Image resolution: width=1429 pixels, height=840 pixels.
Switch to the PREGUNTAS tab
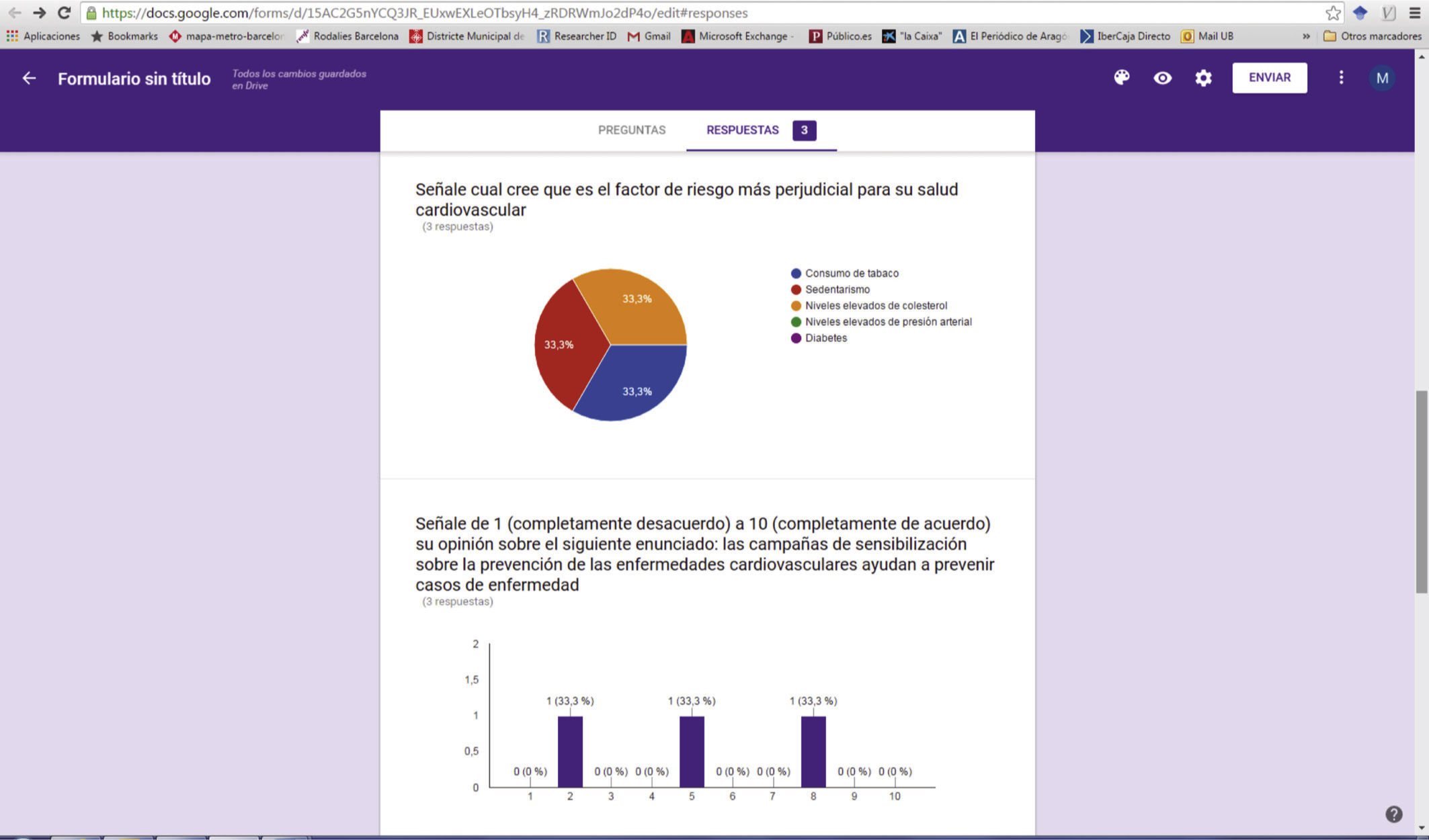coord(631,130)
